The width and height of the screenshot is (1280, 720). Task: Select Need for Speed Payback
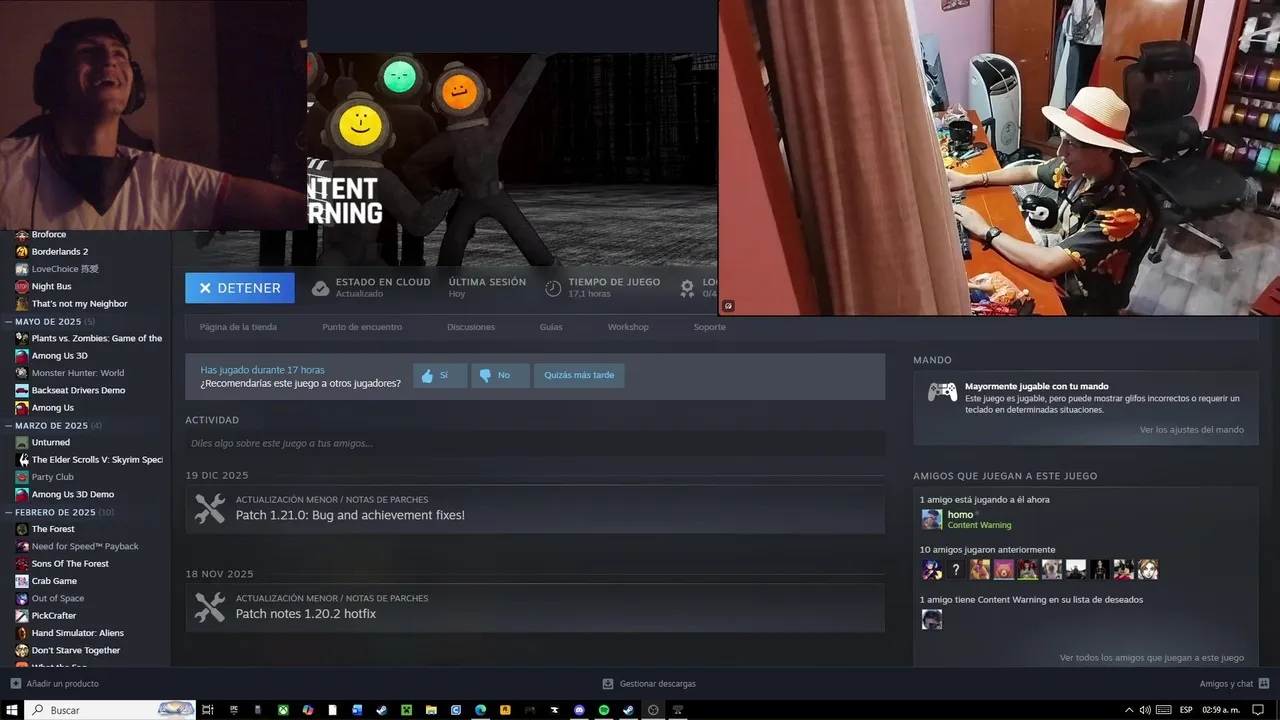point(85,546)
